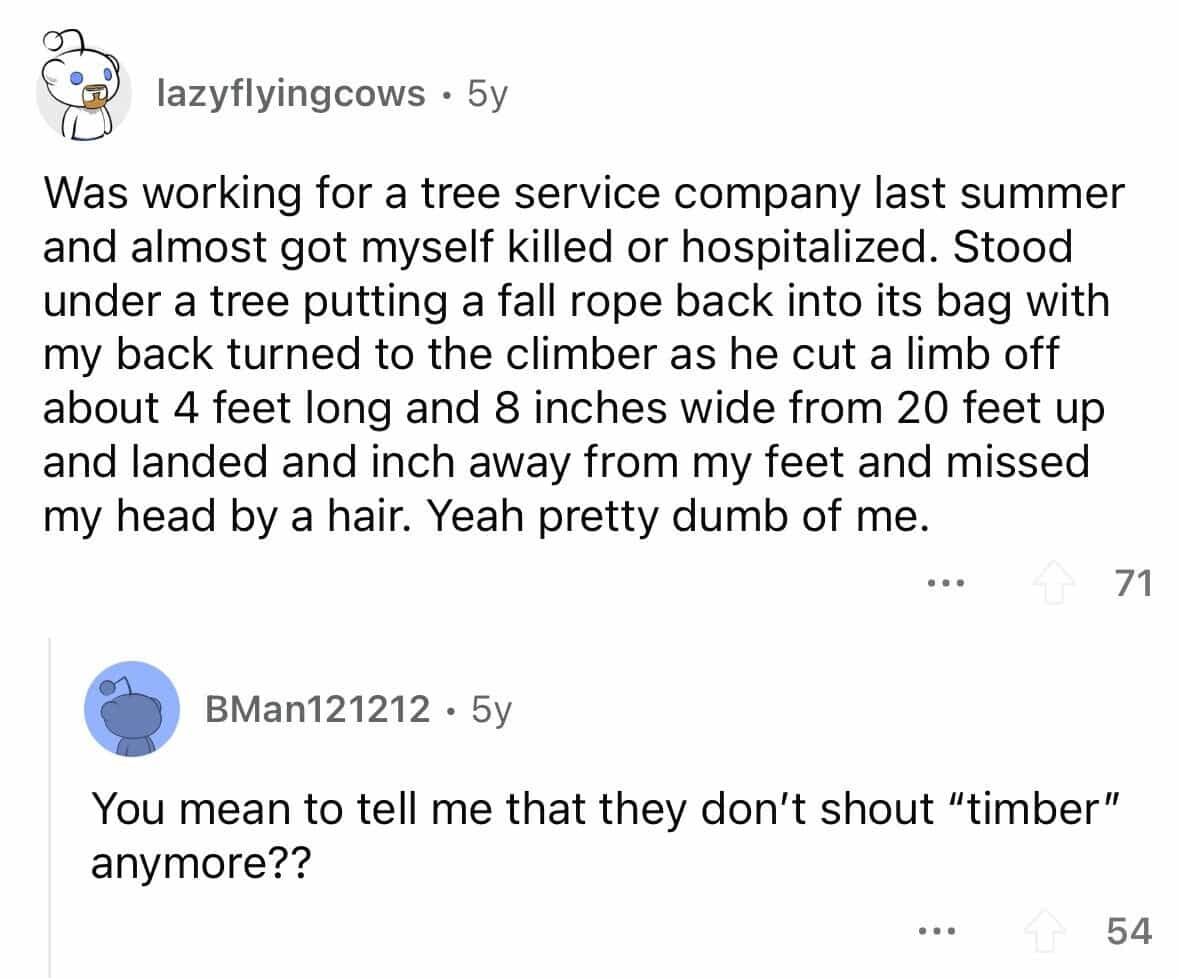
Task: Upvote lazyflyingcows' comment with the arrow icon
Action: tap(1057, 581)
